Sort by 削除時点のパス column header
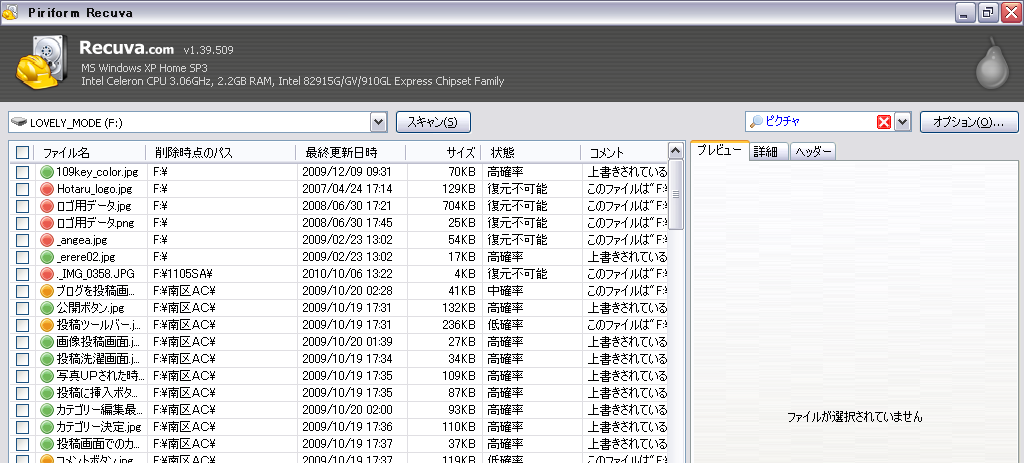Image resolution: width=1024 pixels, height=463 pixels. [x=221, y=153]
